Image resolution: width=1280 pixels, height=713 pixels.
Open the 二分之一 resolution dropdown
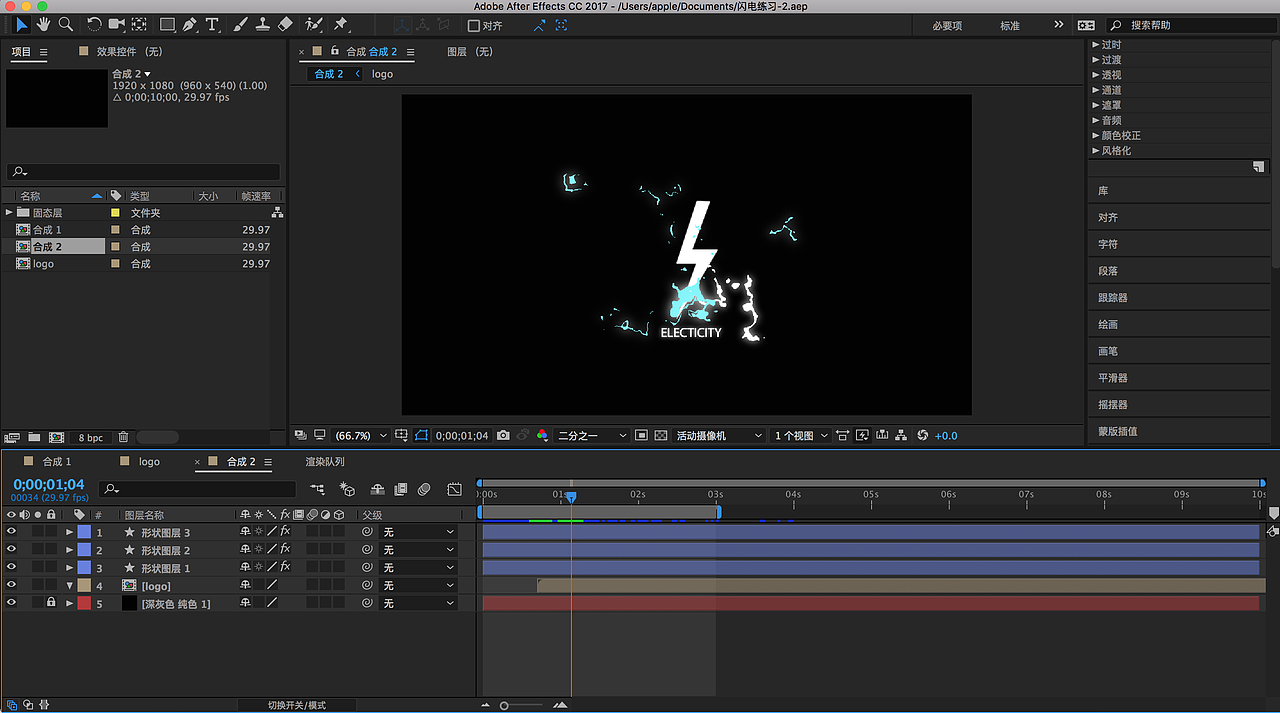592,435
